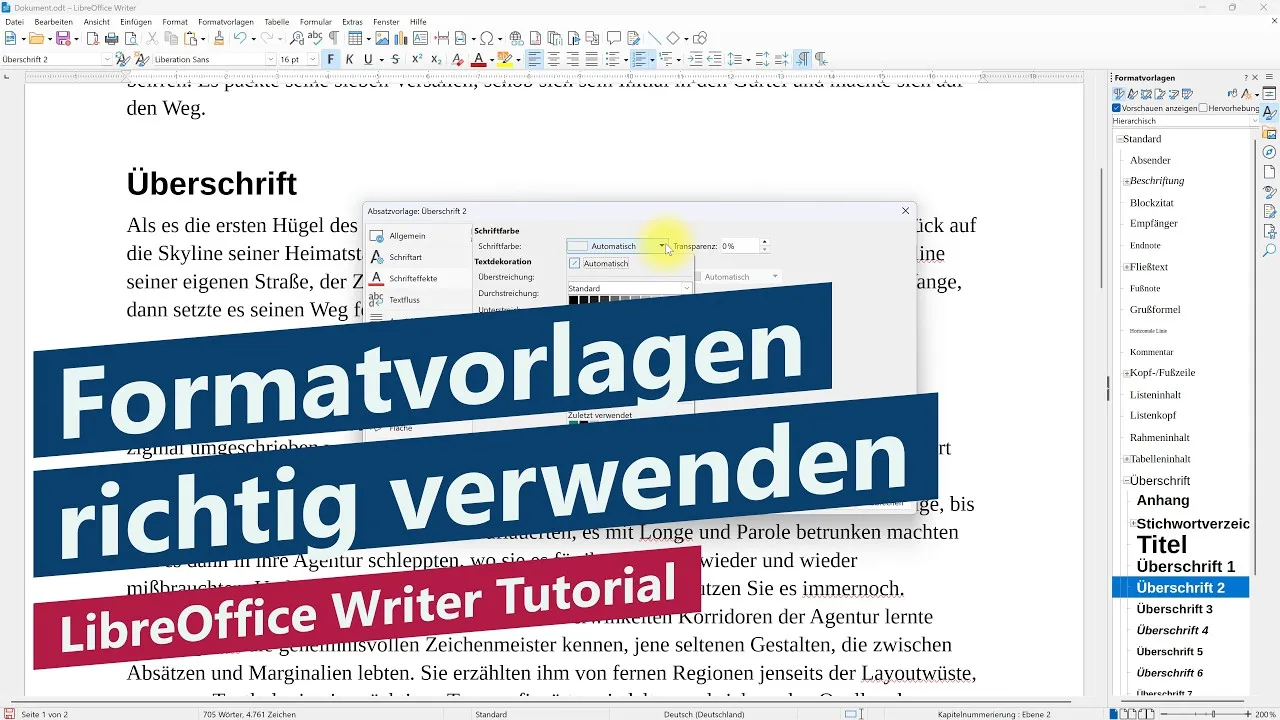Collapse the Überschrift style tree node
Image resolution: width=1280 pixels, height=720 pixels.
coord(1126,481)
